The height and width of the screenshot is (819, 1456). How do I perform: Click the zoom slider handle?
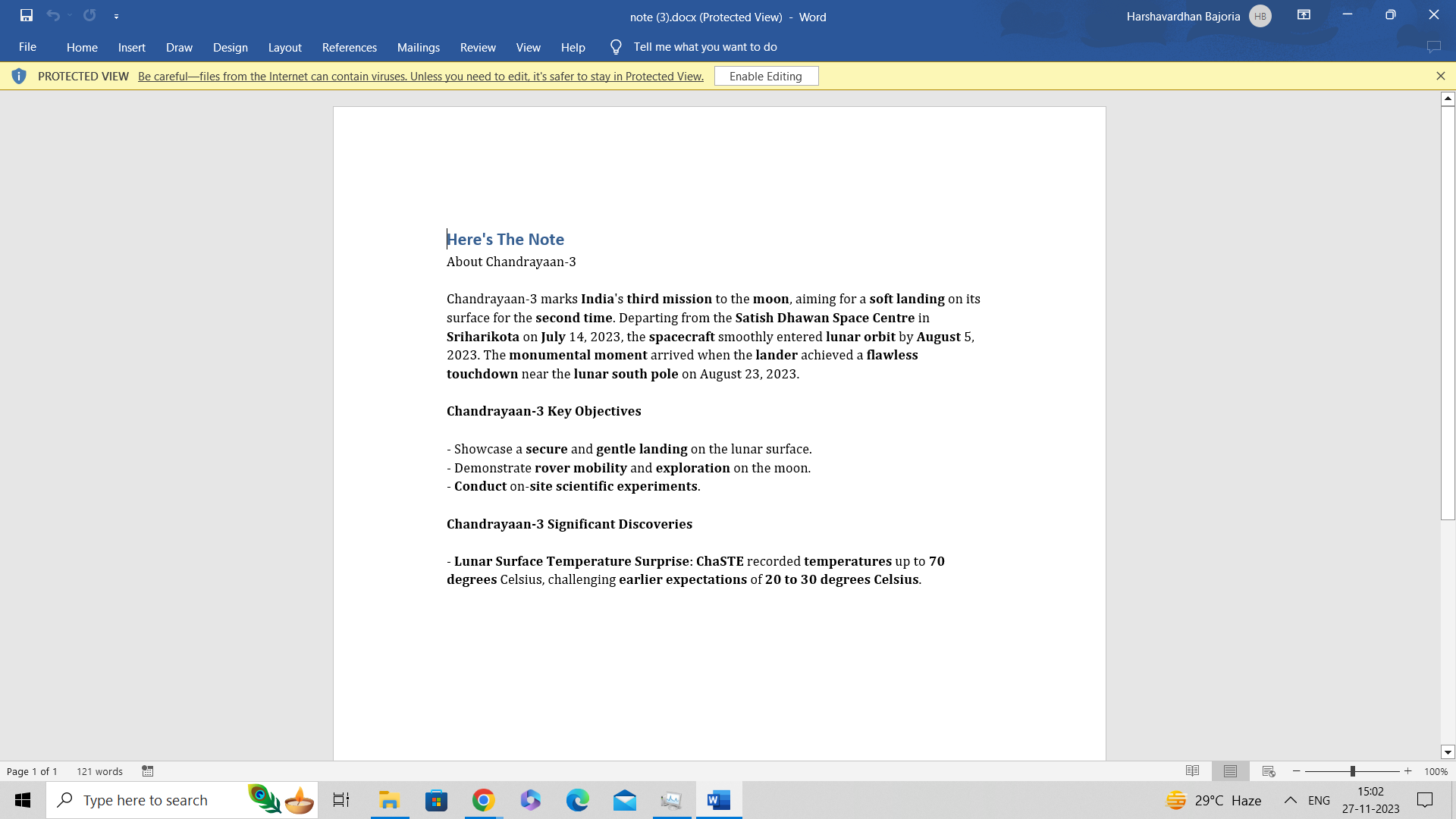pos(1352,771)
